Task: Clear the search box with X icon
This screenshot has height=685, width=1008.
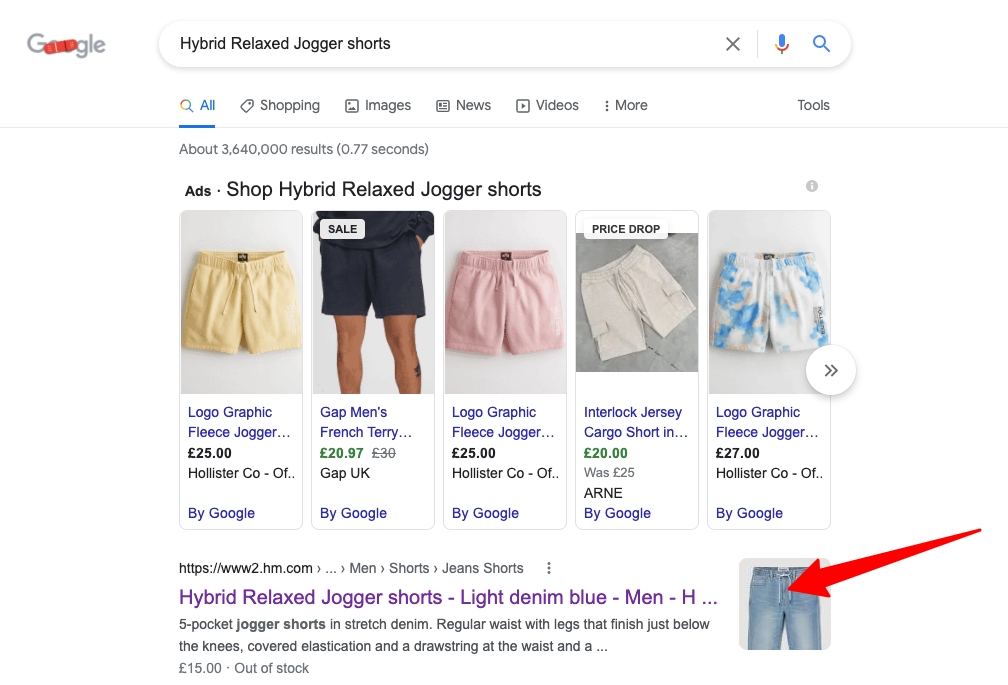Action: pos(733,44)
